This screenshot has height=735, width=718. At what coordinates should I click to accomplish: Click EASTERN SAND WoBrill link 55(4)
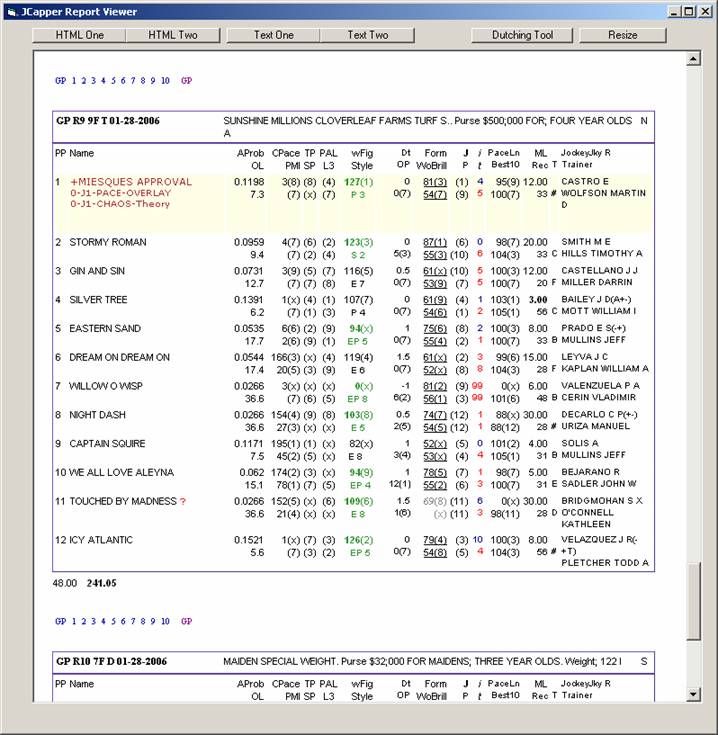[x=435, y=341]
